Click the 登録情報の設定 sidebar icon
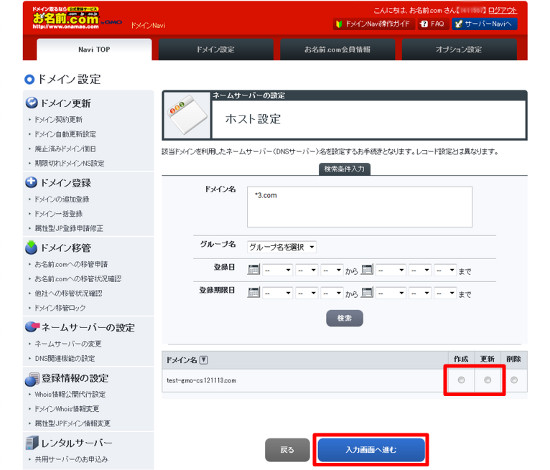The image size is (550, 470). (x=32, y=378)
